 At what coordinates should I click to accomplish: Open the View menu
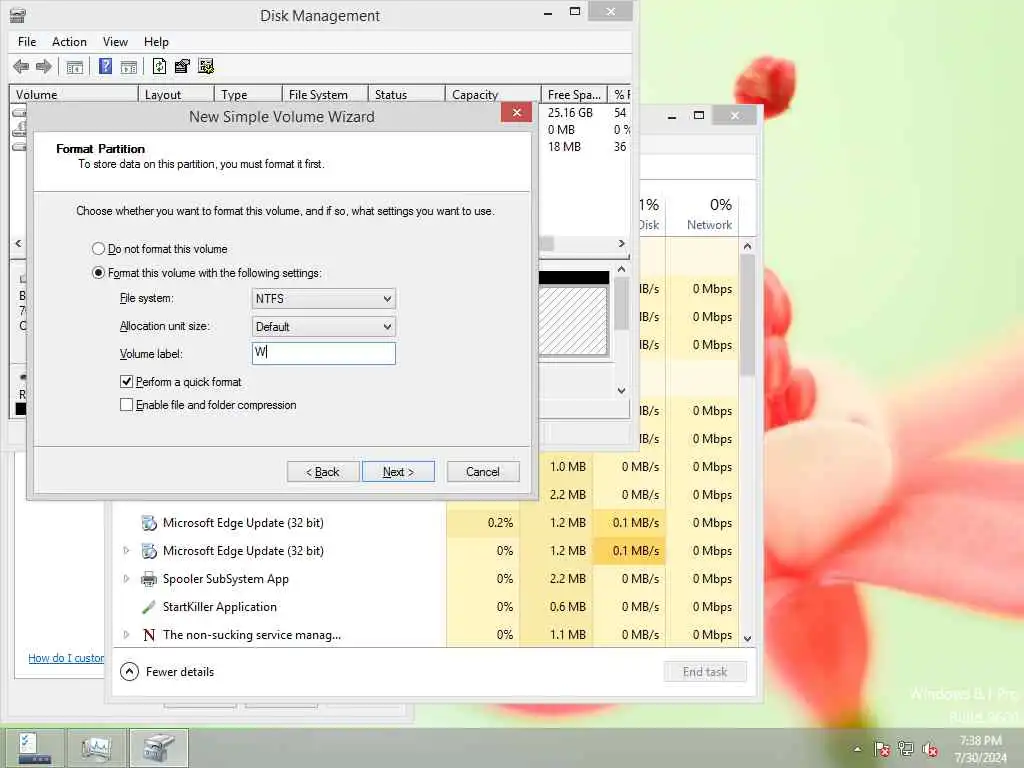click(115, 42)
